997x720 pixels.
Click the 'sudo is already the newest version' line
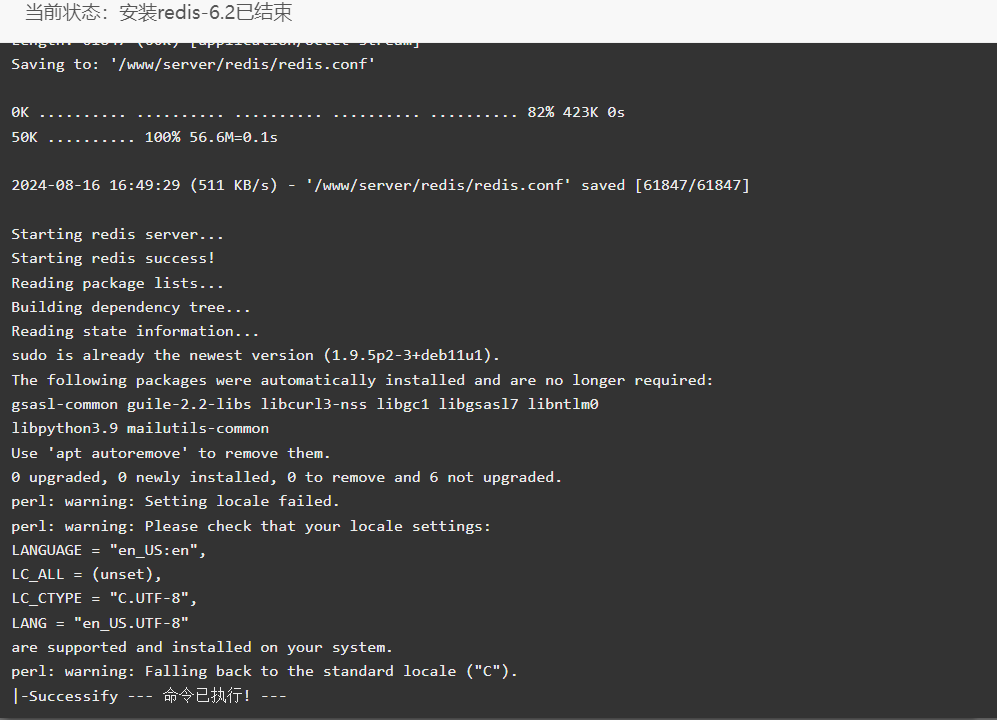(256, 356)
